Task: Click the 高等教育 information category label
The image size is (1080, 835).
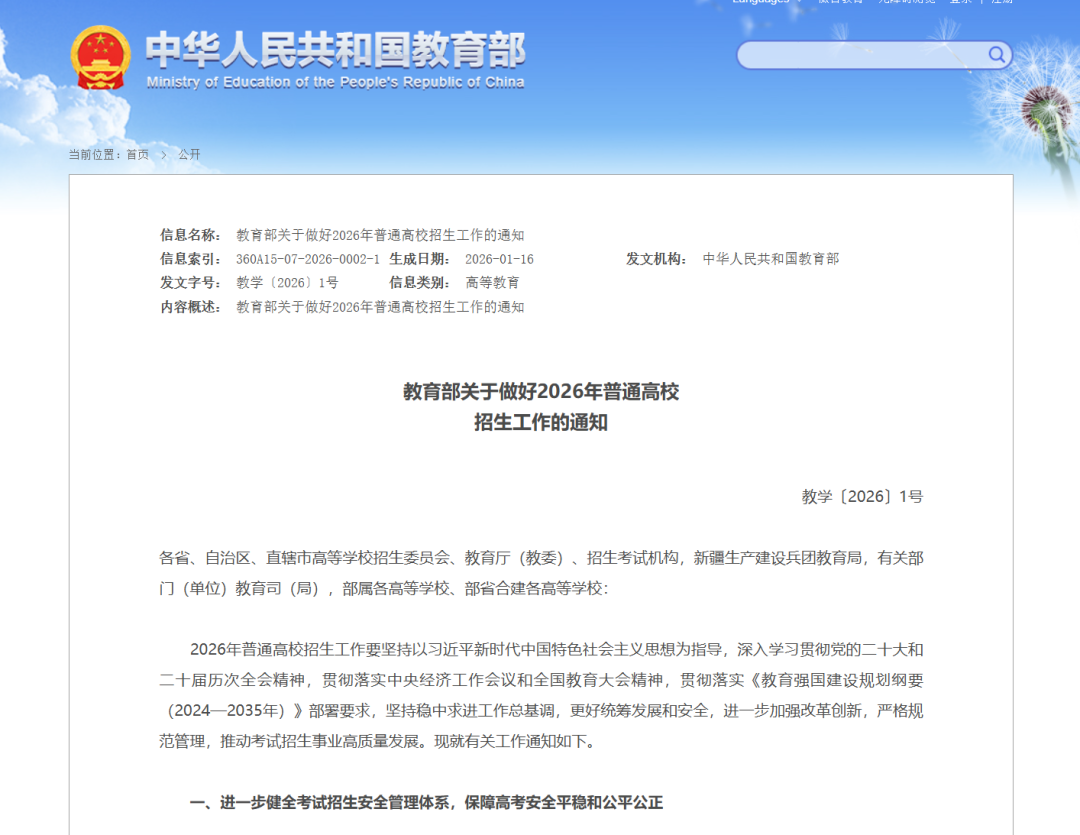Action: [x=492, y=283]
